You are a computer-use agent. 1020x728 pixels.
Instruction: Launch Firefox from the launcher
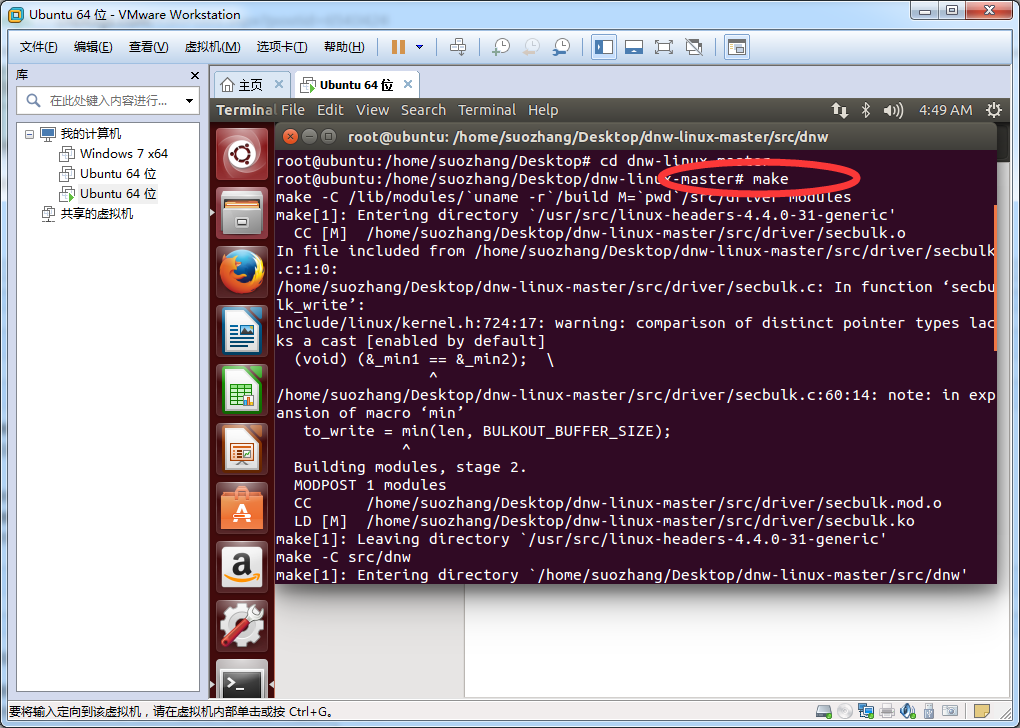(x=242, y=272)
